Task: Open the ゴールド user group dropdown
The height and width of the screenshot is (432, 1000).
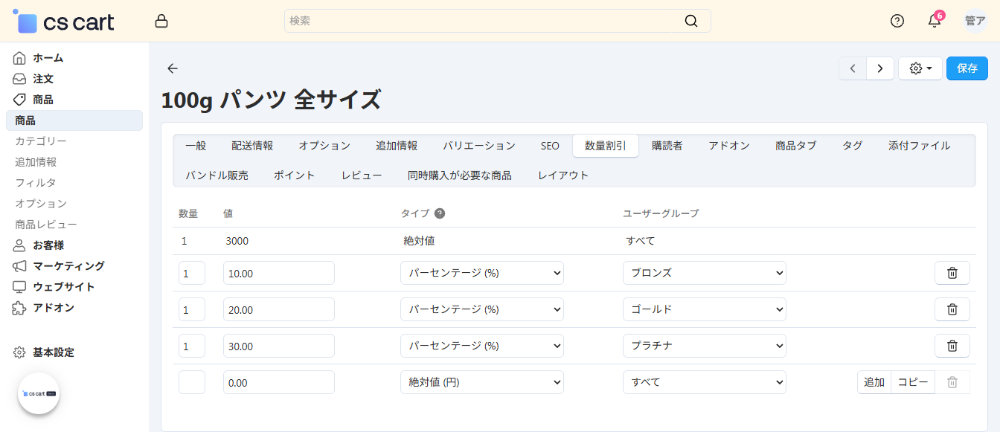Action: pyautogui.click(x=704, y=310)
